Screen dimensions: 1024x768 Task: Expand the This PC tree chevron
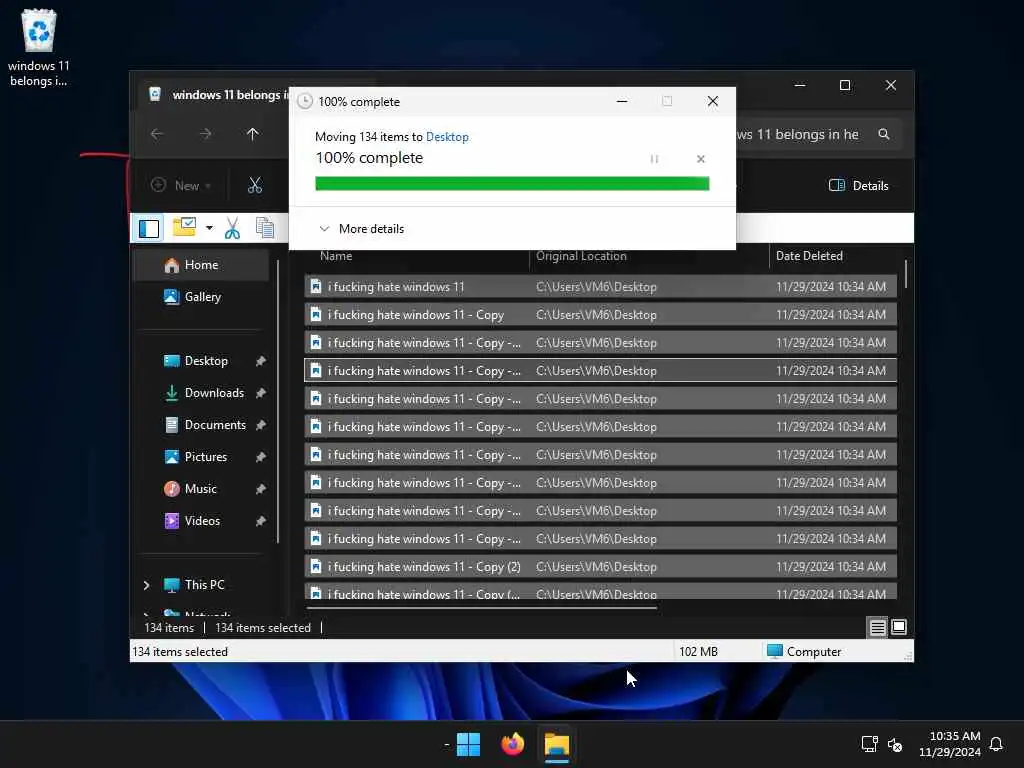pyautogui.click(x=146, y=585)
